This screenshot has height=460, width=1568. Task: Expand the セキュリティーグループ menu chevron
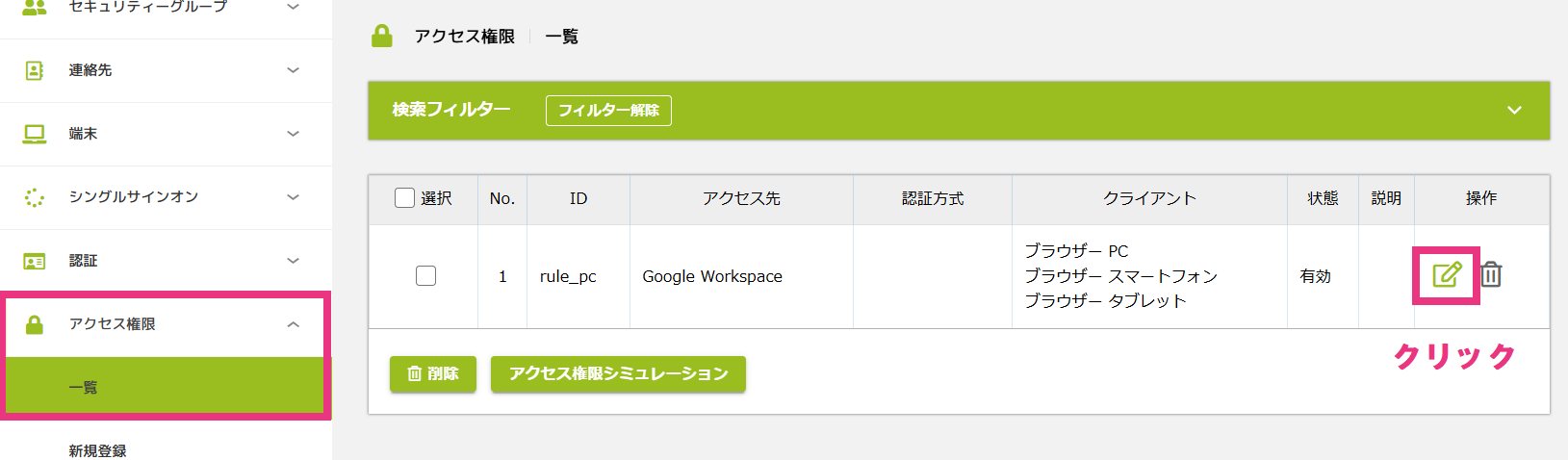(x=294, y=7)
